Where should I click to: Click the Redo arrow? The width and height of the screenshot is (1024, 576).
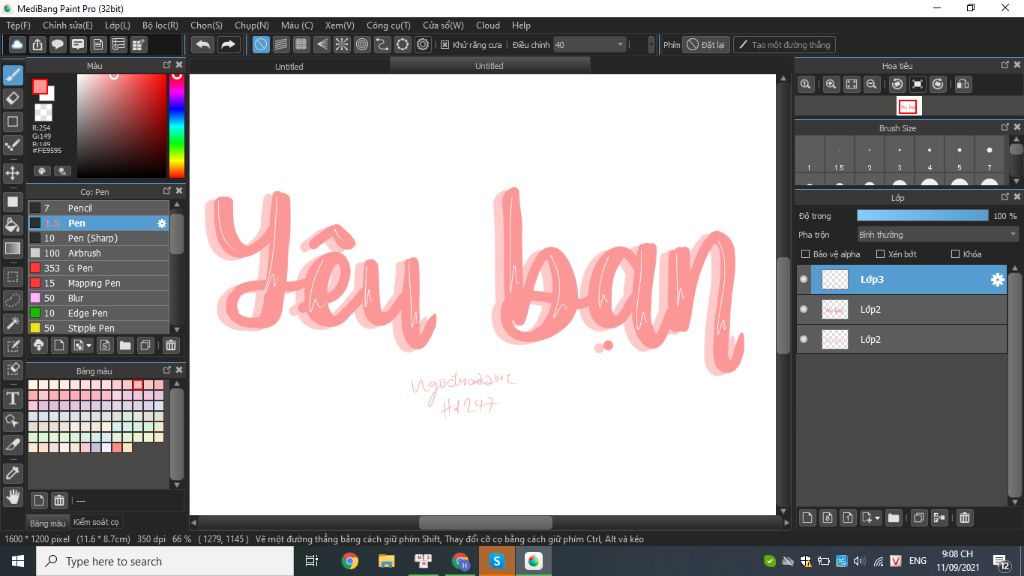[x=228, y=44]
